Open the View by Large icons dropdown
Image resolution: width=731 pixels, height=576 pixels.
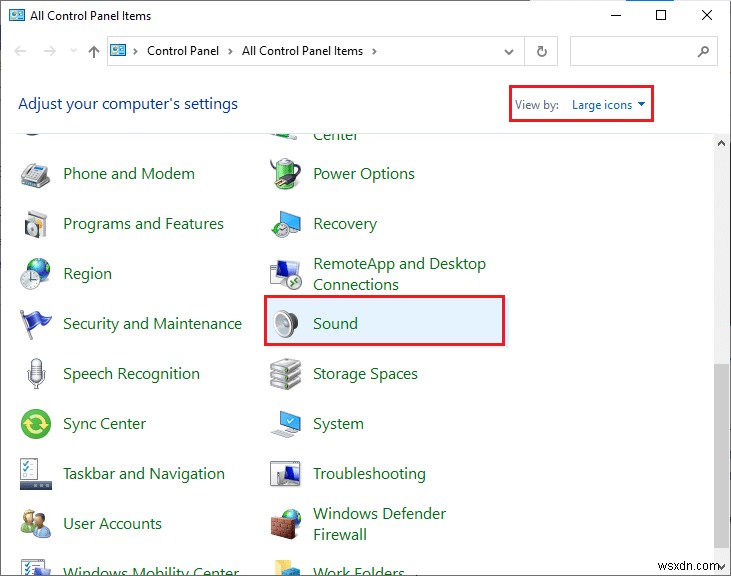[608, 105]
